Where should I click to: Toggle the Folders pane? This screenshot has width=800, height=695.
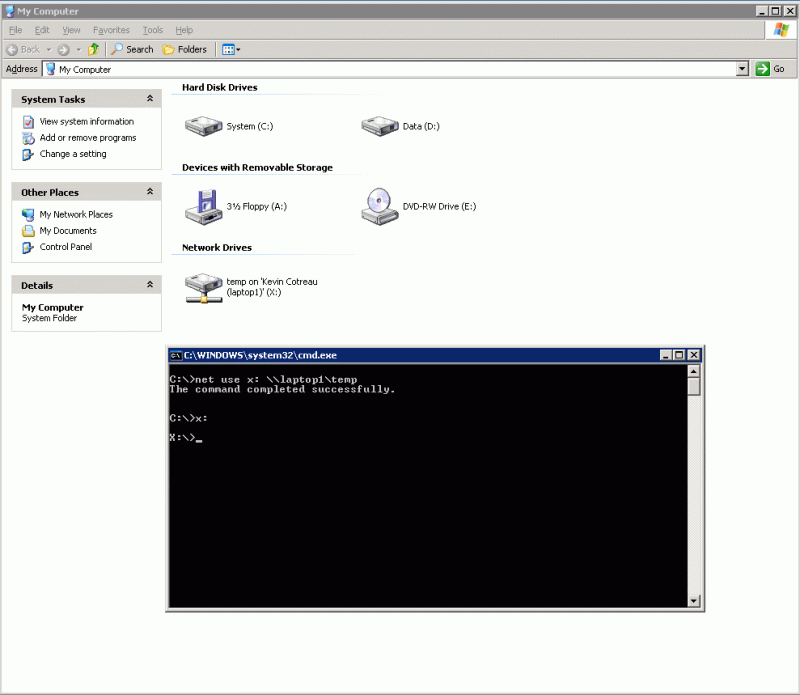(x=185, y=49)
